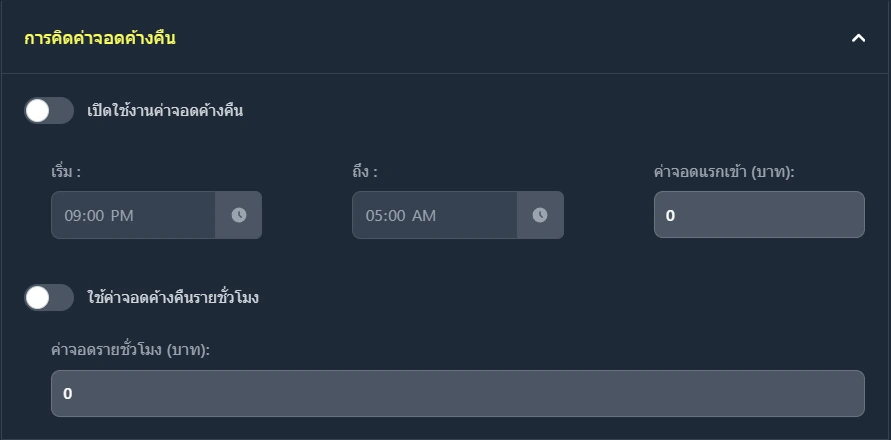891x440 pixels.
Task: Open the clock picker for end time
Action: point(540,215)
